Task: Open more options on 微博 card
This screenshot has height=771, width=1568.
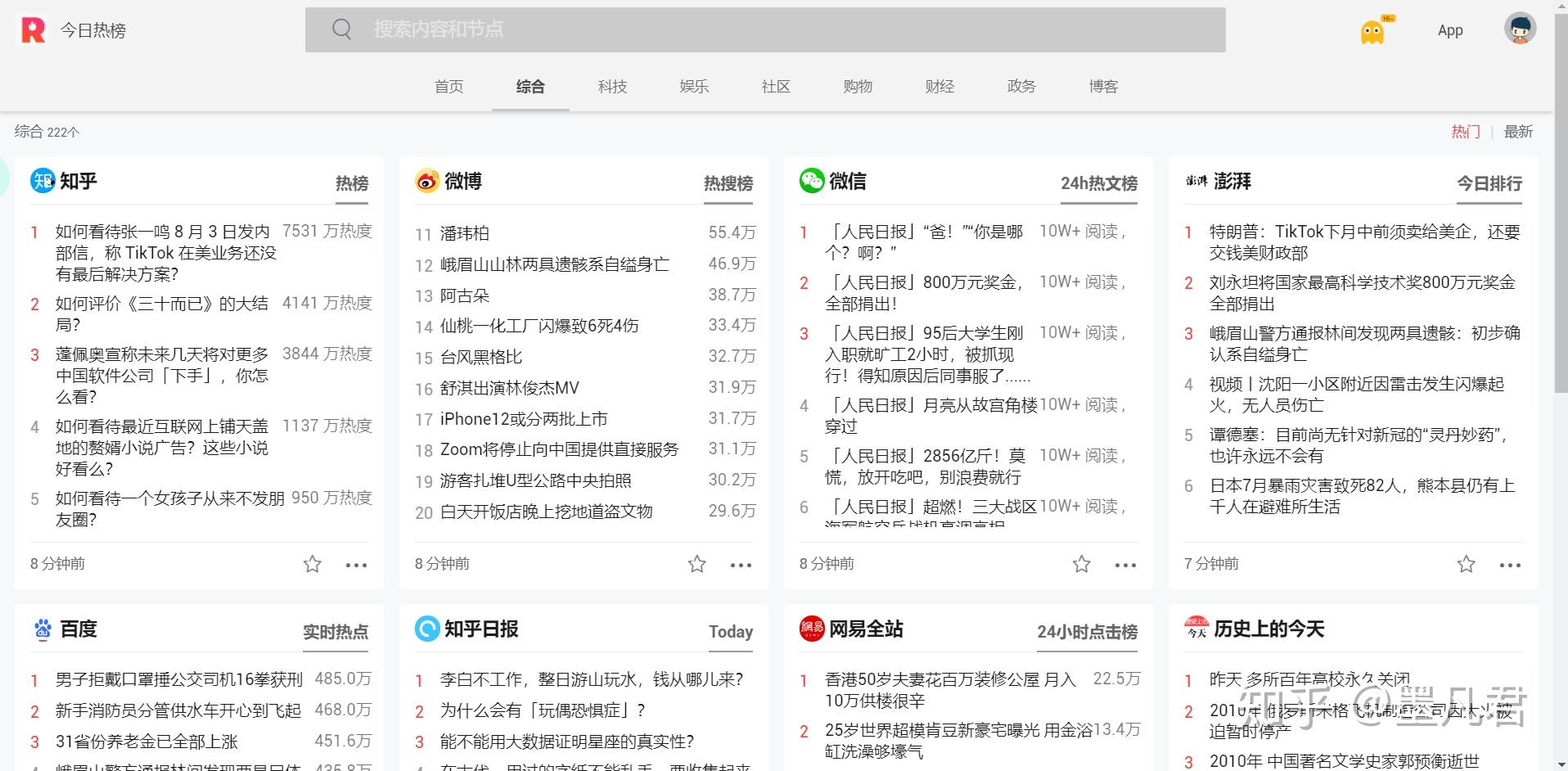Action: (741, 565)
